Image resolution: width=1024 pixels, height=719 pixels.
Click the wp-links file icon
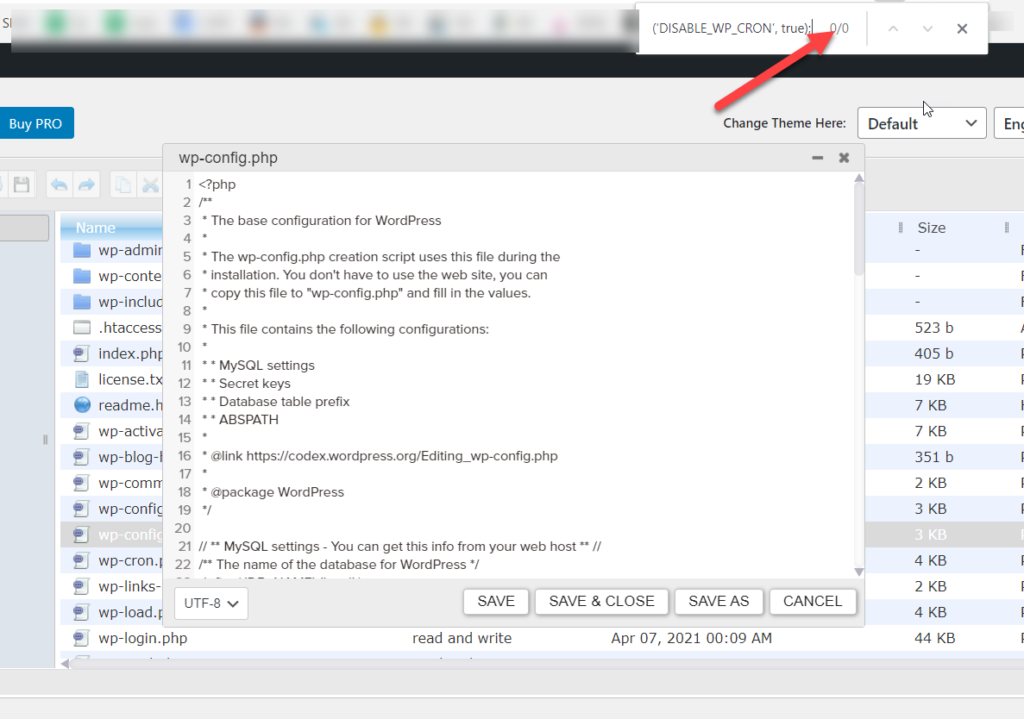coord(82,586)
